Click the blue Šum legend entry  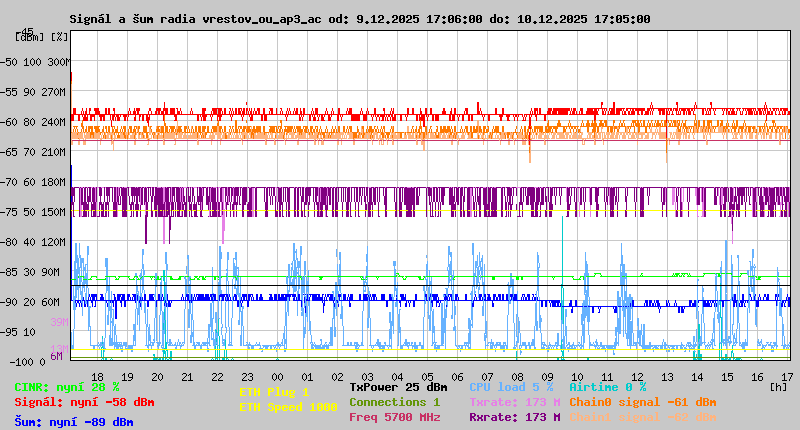pyautogui.click(x=73, y=422)
